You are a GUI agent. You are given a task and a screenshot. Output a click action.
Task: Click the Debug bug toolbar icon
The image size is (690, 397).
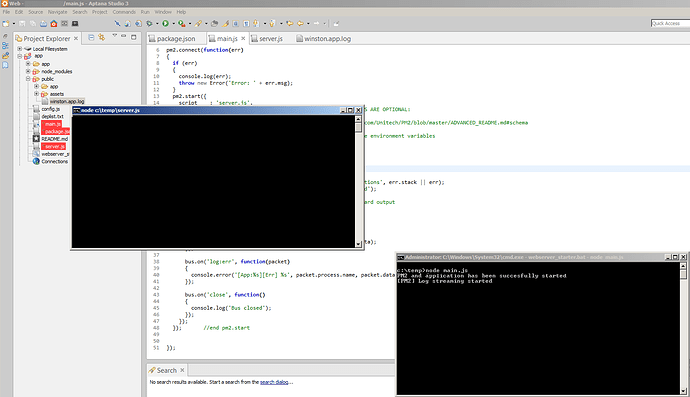(149, 23)
